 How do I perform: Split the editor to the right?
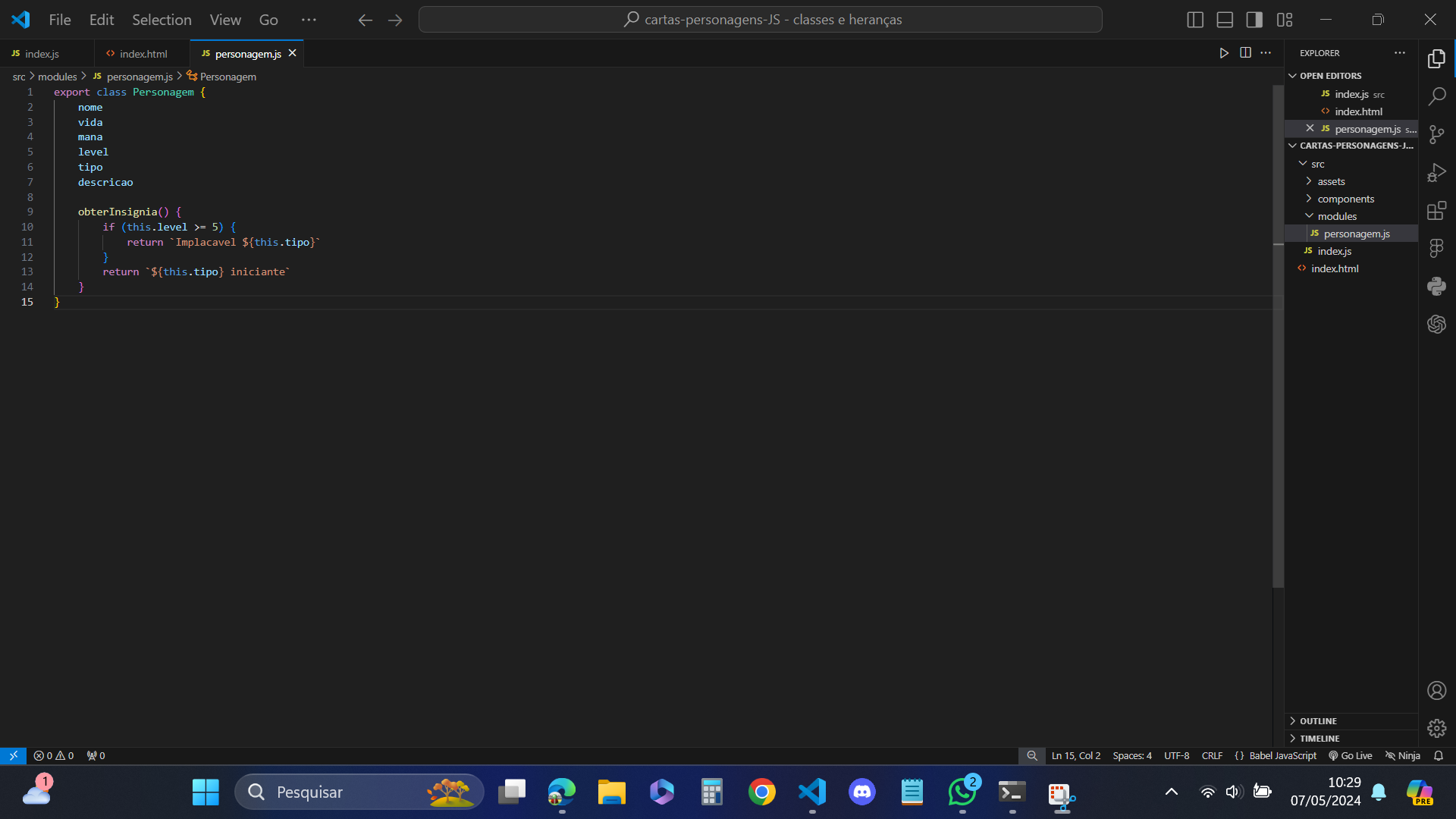pyautogui.click(x=1245, y=53)
